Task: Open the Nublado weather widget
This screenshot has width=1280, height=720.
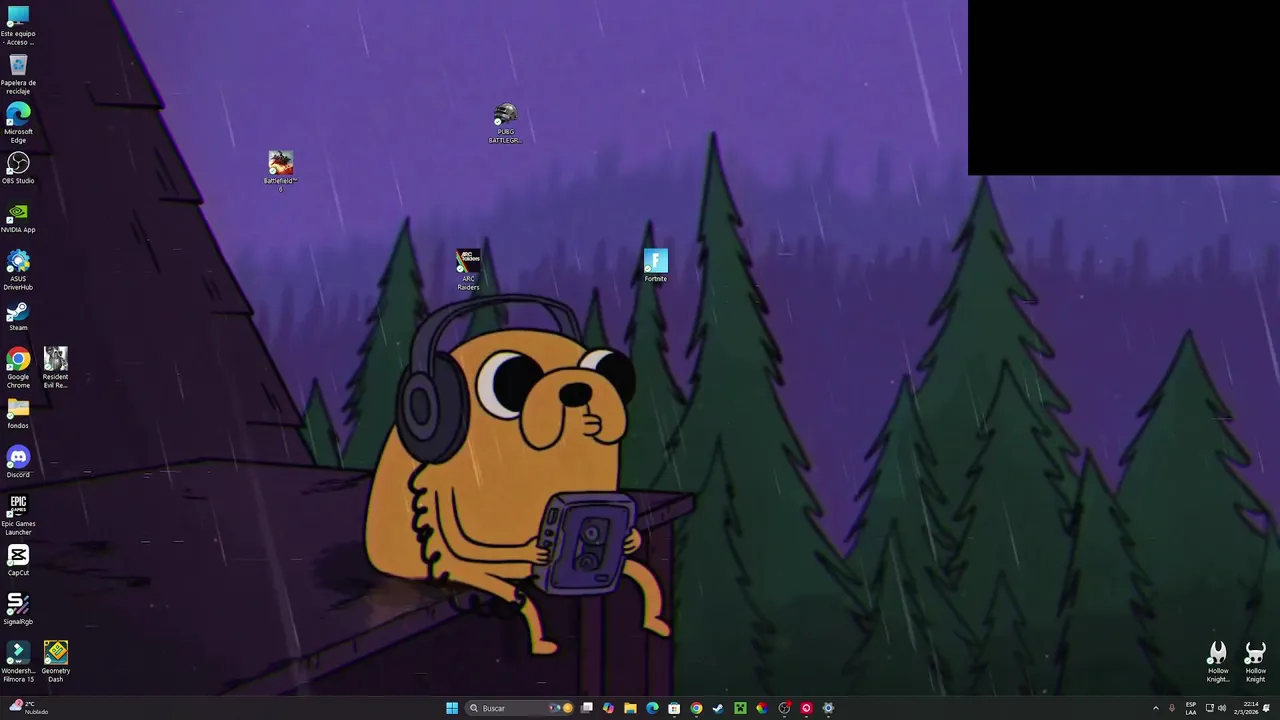Action: pos(28,708)
